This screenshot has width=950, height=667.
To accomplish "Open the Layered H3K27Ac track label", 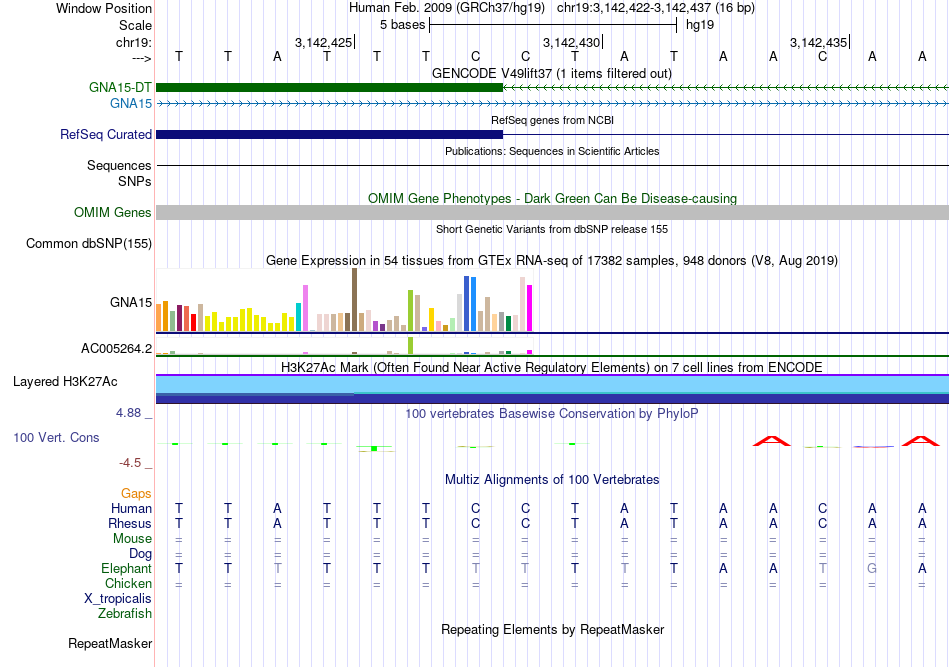I will pos(65,382).
